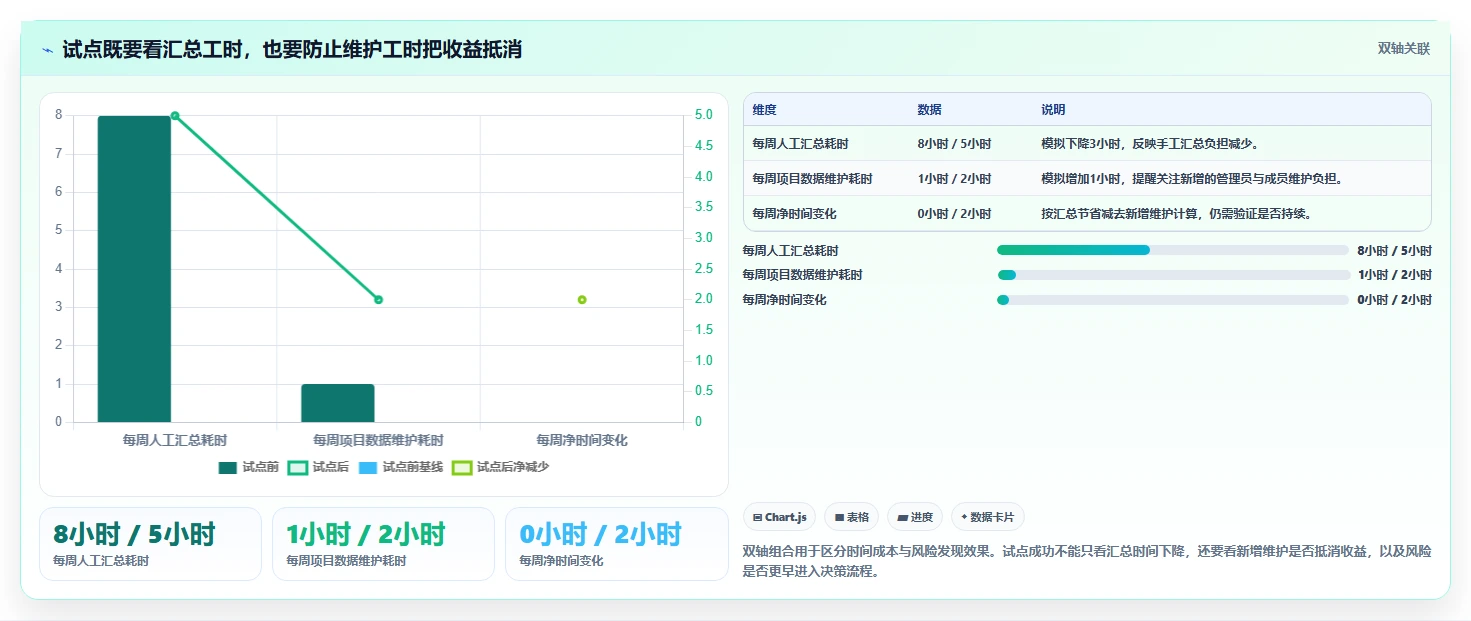Click the x-axis label 每周项目数据维护耗时
The image size is (1471, 621).
click(x=378, y=440)
